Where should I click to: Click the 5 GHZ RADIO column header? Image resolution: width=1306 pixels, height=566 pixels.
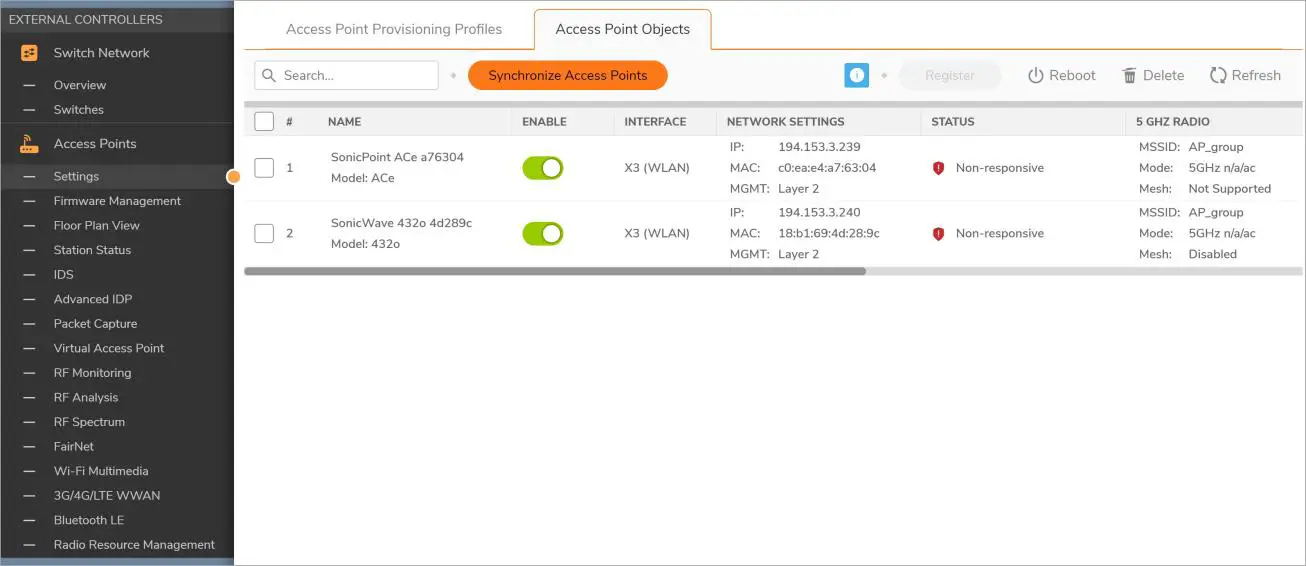[1172, 122]
